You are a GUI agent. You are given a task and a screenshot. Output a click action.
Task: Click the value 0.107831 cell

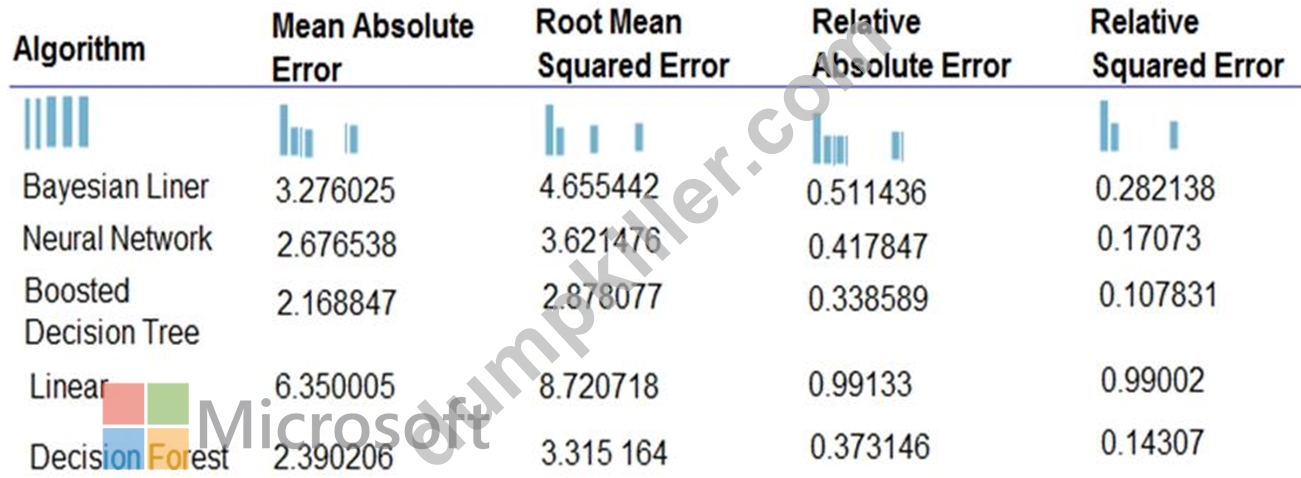(1158, 295)
